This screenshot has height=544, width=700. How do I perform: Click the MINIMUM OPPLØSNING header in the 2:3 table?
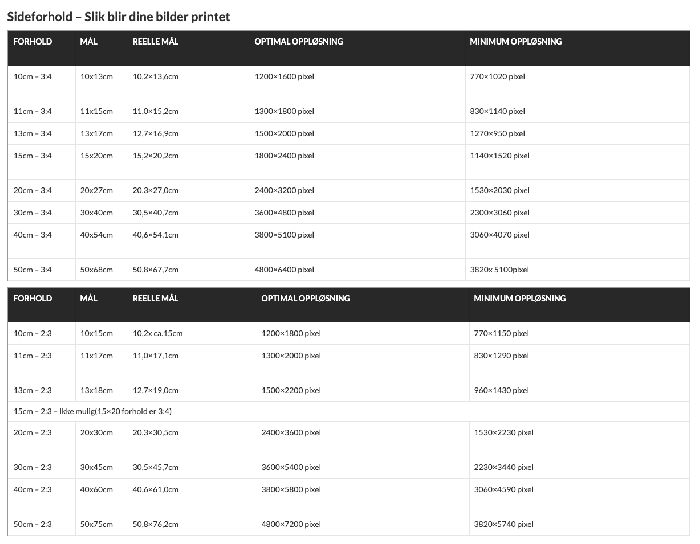[x=519, y=298]
